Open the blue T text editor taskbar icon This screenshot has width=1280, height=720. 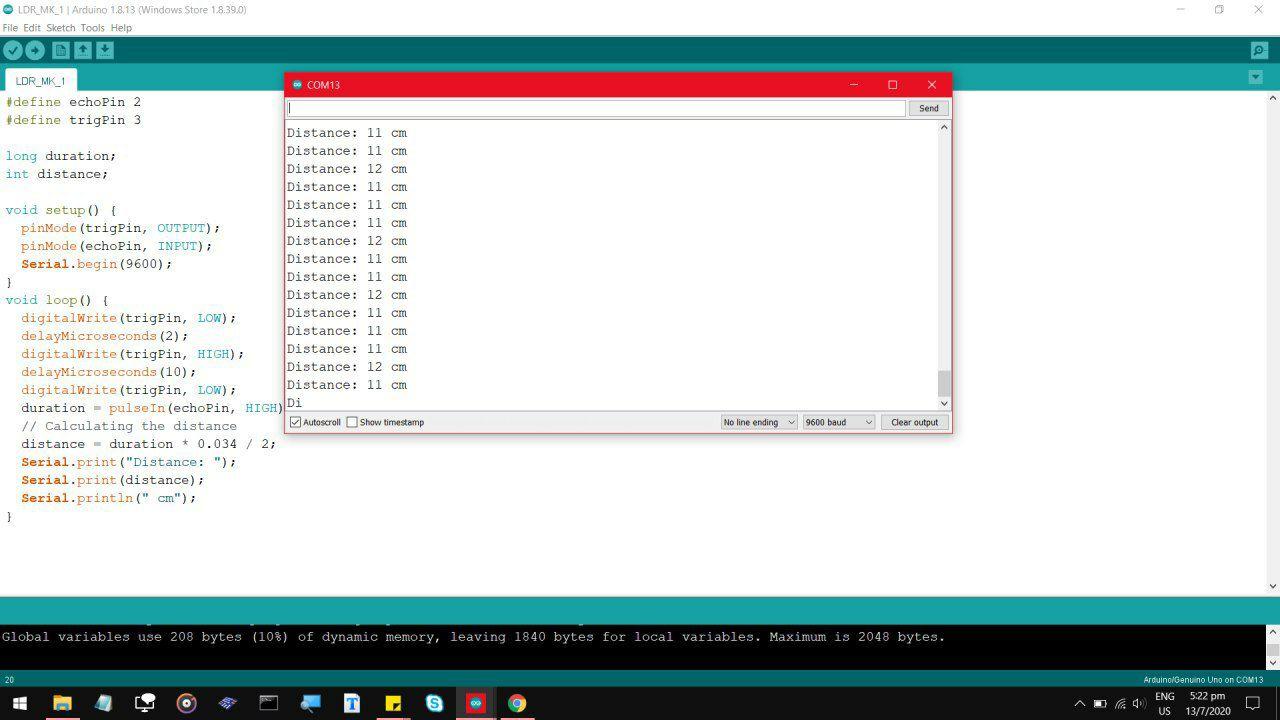[352, 703]
